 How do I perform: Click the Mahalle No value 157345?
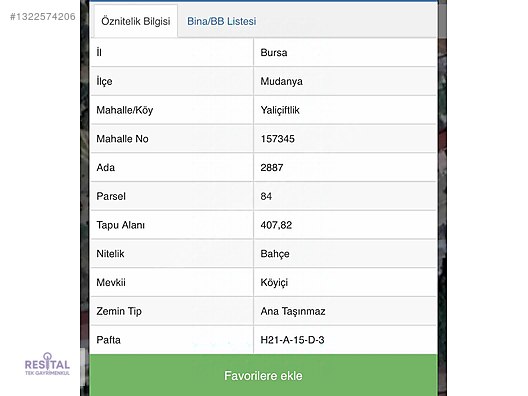pyautogui.click(x=277, y=139)
